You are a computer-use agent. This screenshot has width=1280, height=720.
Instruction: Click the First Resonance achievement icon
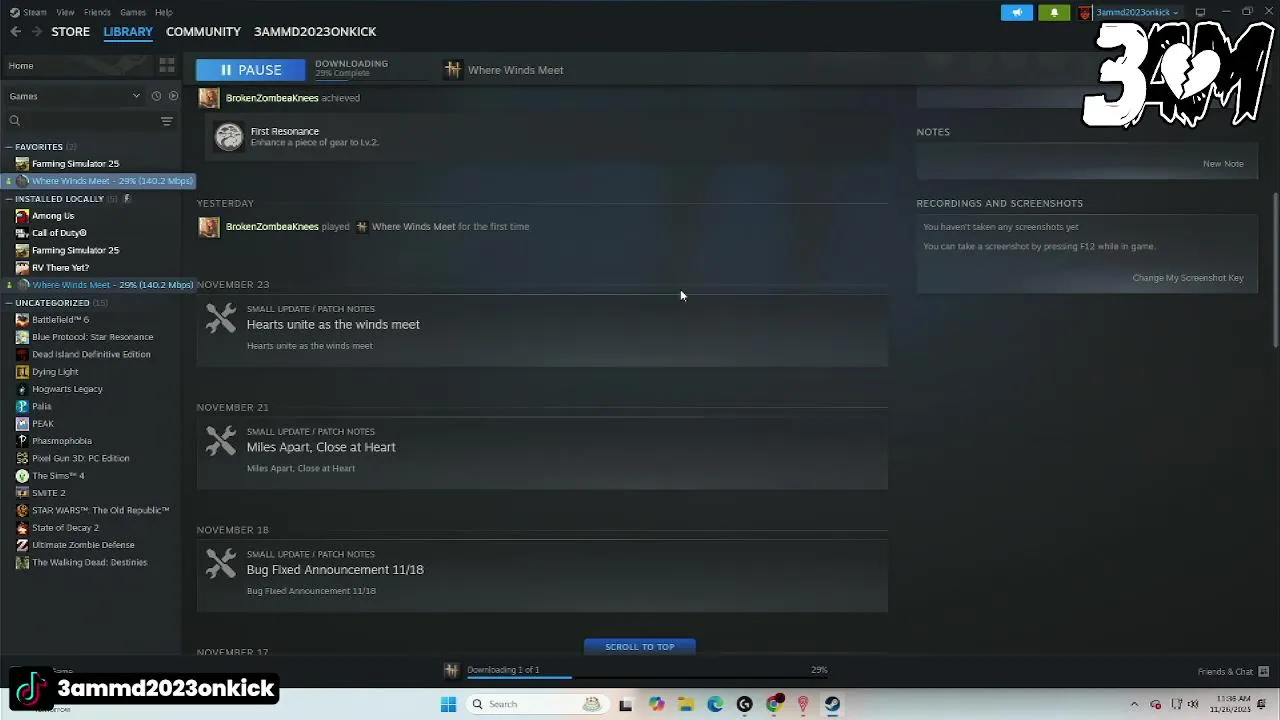coord(229,137)
